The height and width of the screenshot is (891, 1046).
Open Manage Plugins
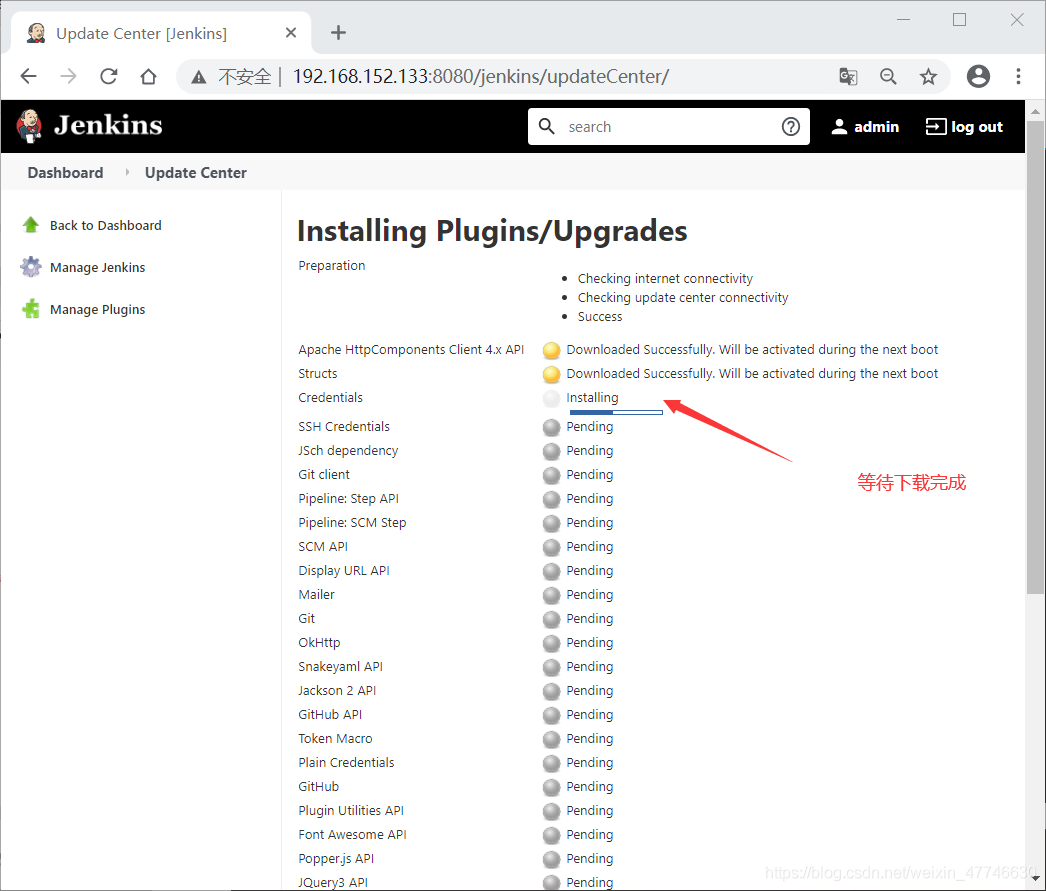97,309
